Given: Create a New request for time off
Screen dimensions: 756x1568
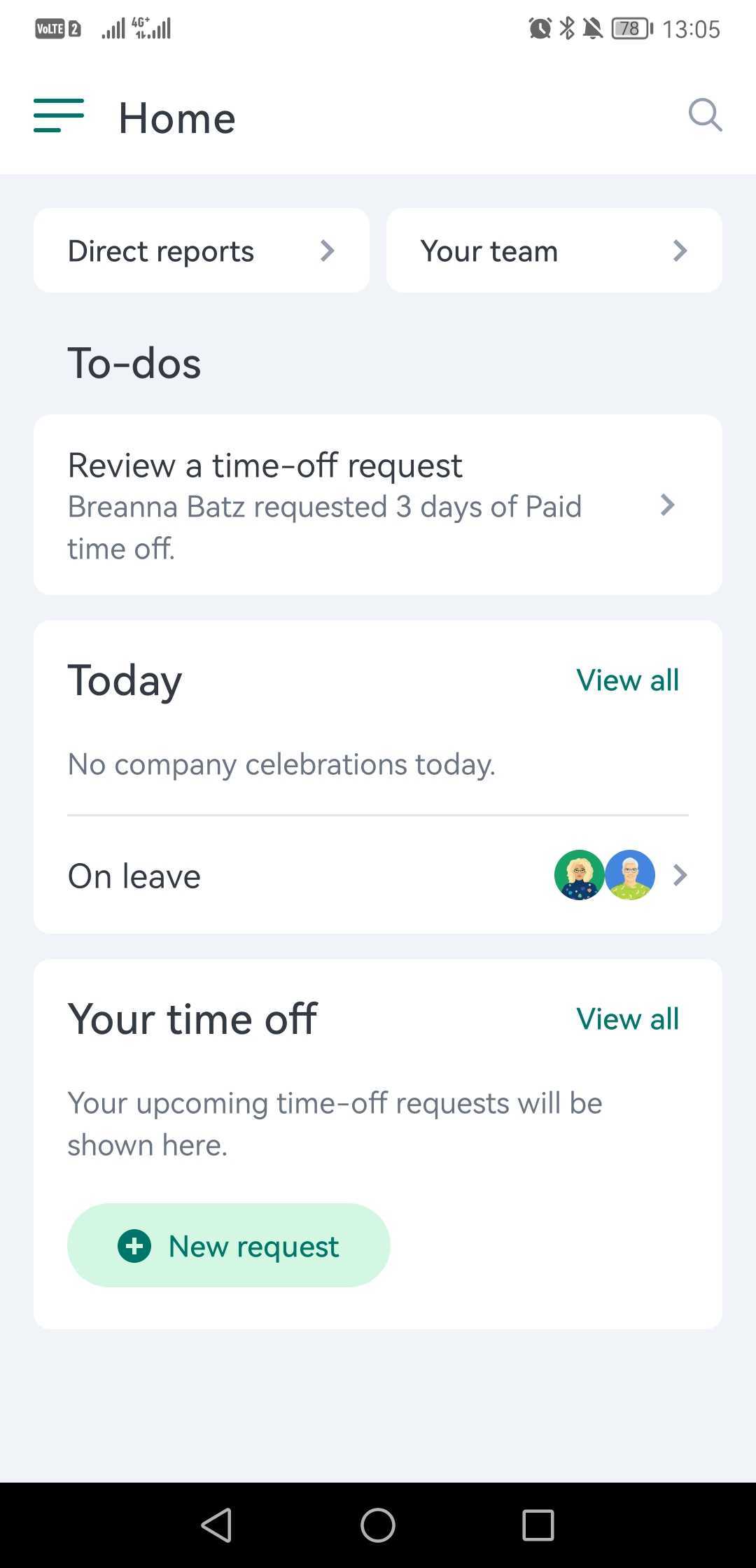Looking at the screenshot, I should click(253, 1246).
